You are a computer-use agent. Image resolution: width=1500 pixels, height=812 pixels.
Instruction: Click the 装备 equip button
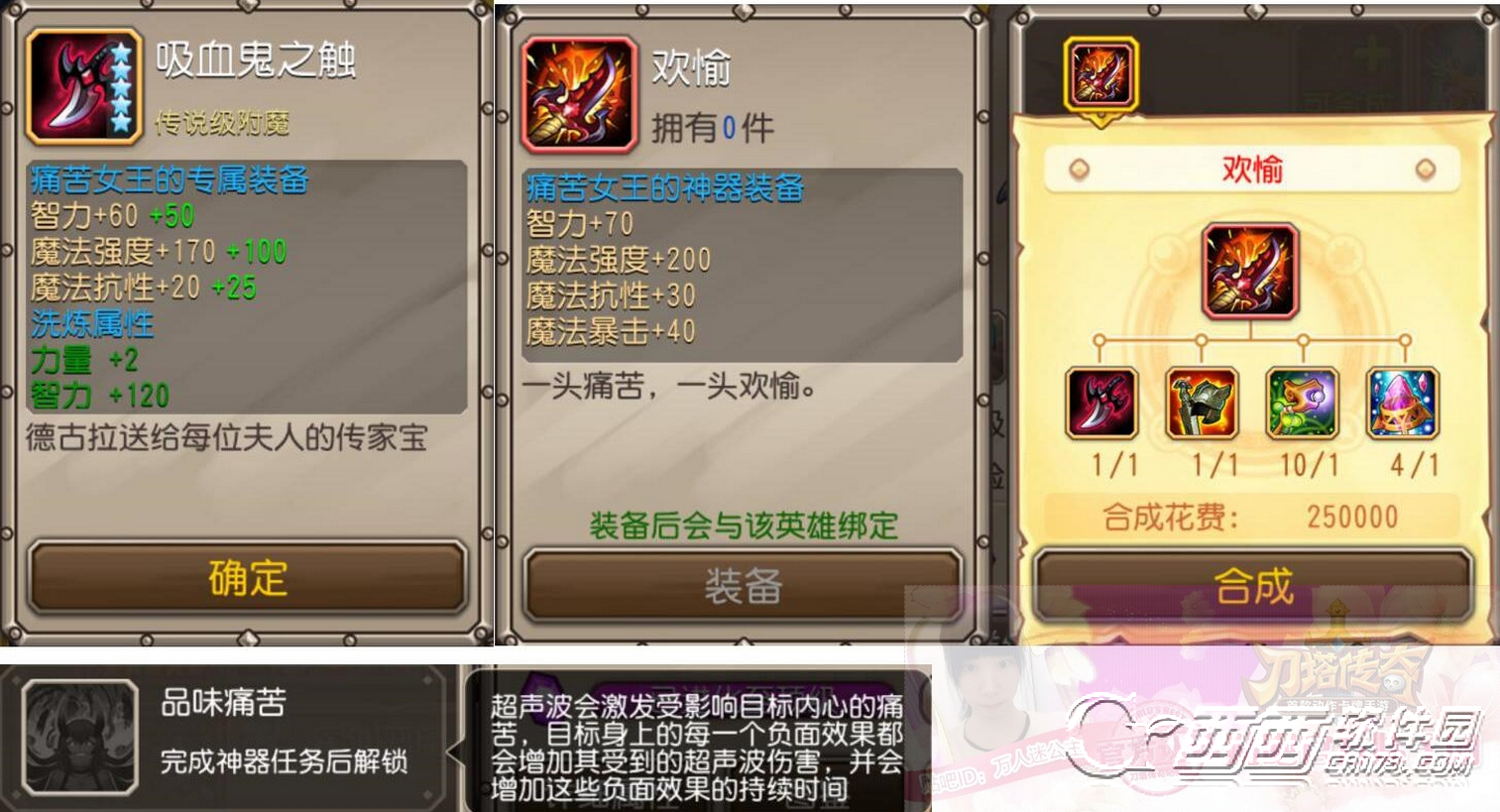(744, 585)
